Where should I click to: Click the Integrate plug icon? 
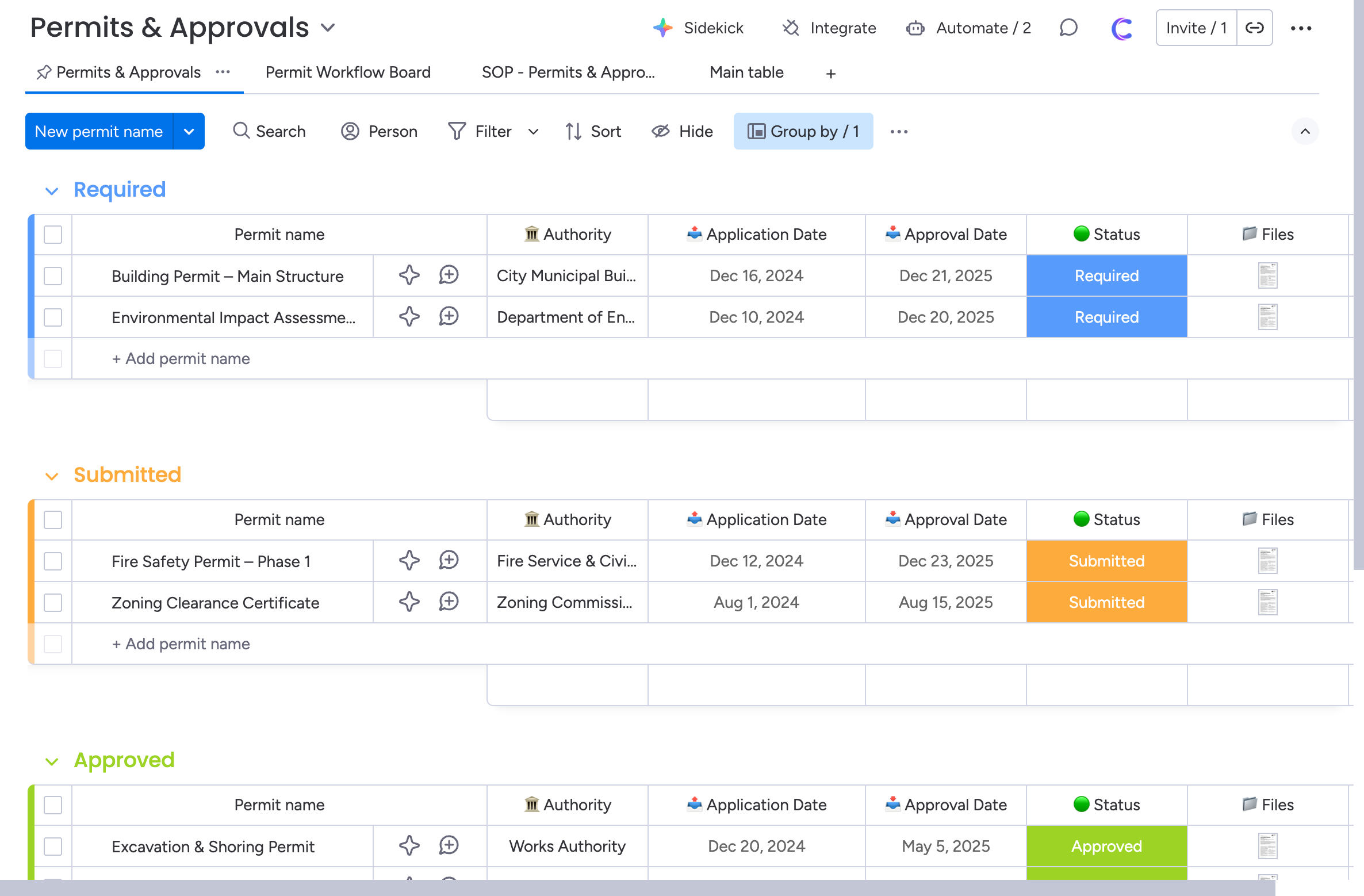click(791, 28)
